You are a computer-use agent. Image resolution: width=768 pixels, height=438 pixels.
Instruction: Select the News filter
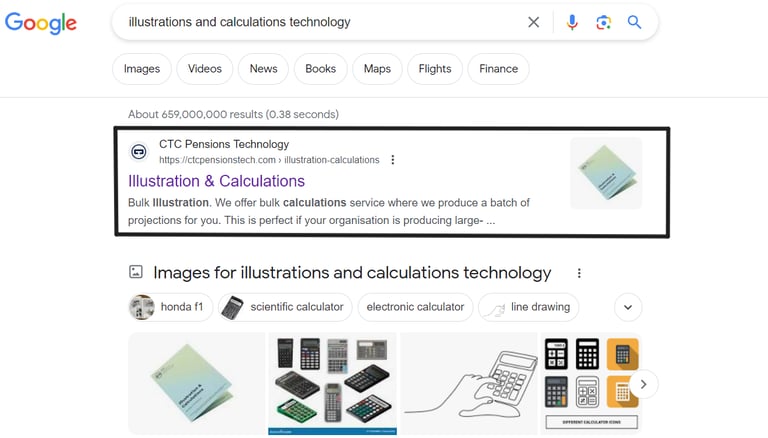point(264,69)
